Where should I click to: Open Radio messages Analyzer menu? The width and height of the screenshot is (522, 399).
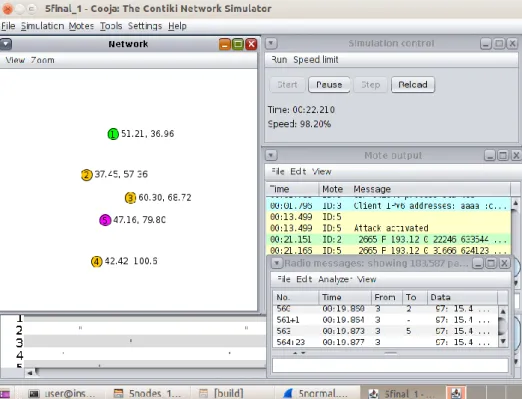tap(334, 279)
